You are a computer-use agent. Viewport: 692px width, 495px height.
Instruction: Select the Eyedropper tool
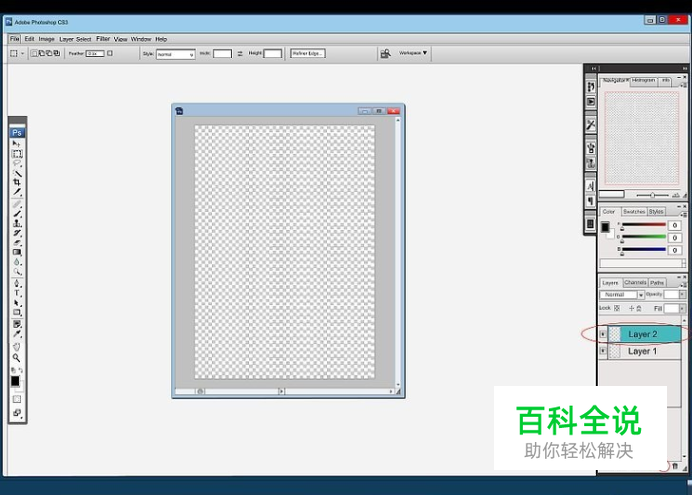17,334
